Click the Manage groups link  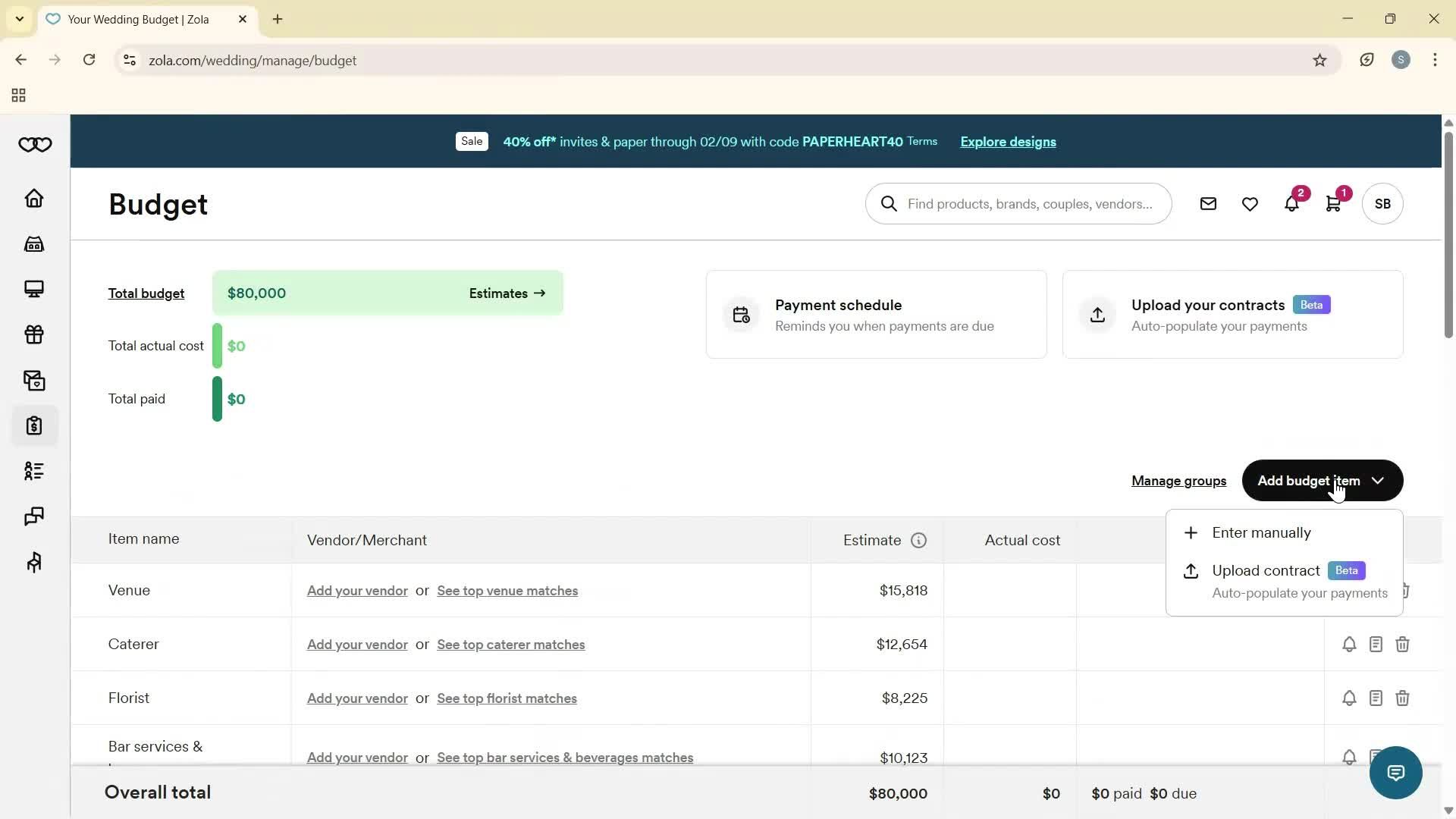tap(1178, 481)
